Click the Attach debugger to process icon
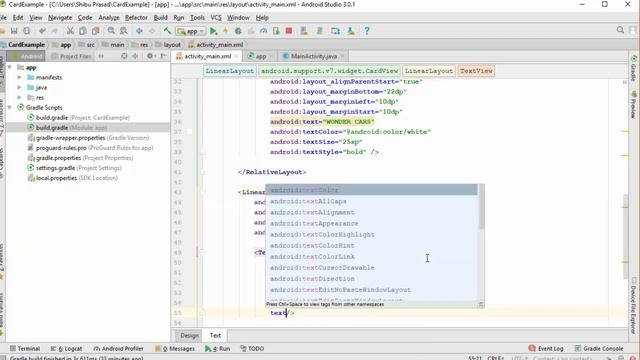 (276, 31)
